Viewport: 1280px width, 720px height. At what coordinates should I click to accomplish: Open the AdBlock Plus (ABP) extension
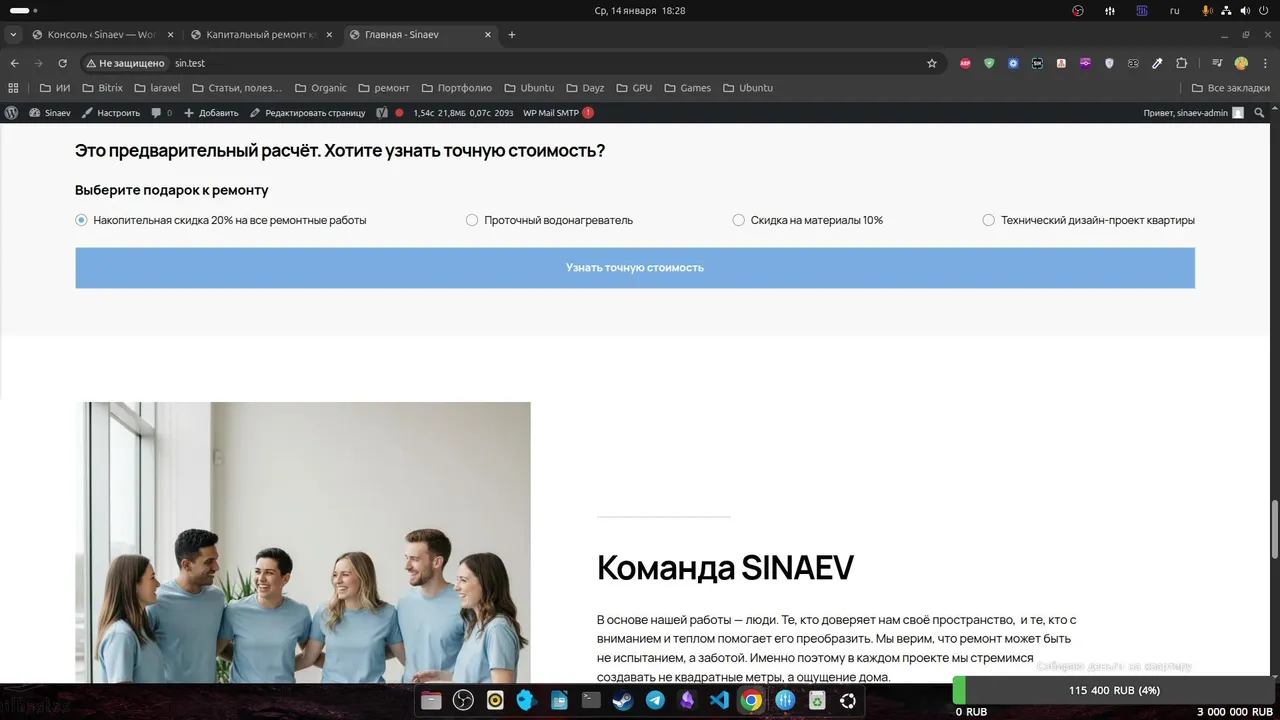click(965, 63)
